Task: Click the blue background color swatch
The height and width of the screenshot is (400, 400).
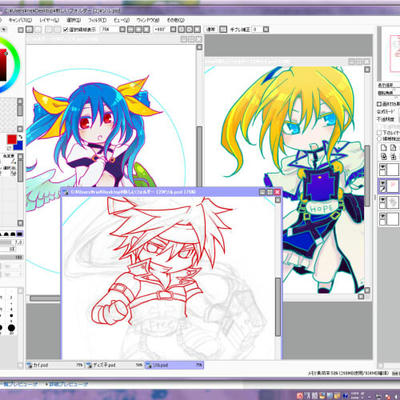Action: point(19,145)
